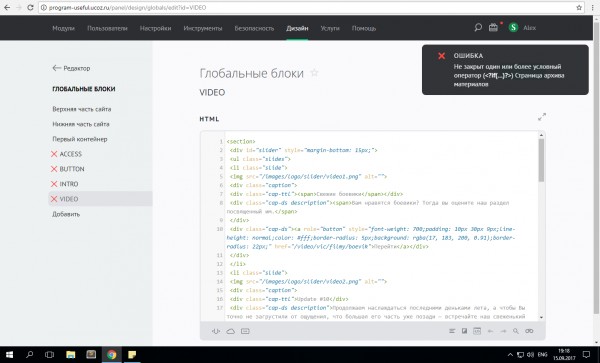Click code line 14 with video2.png image
This screenshot has height=363, width=600.
tap(308, 282)
